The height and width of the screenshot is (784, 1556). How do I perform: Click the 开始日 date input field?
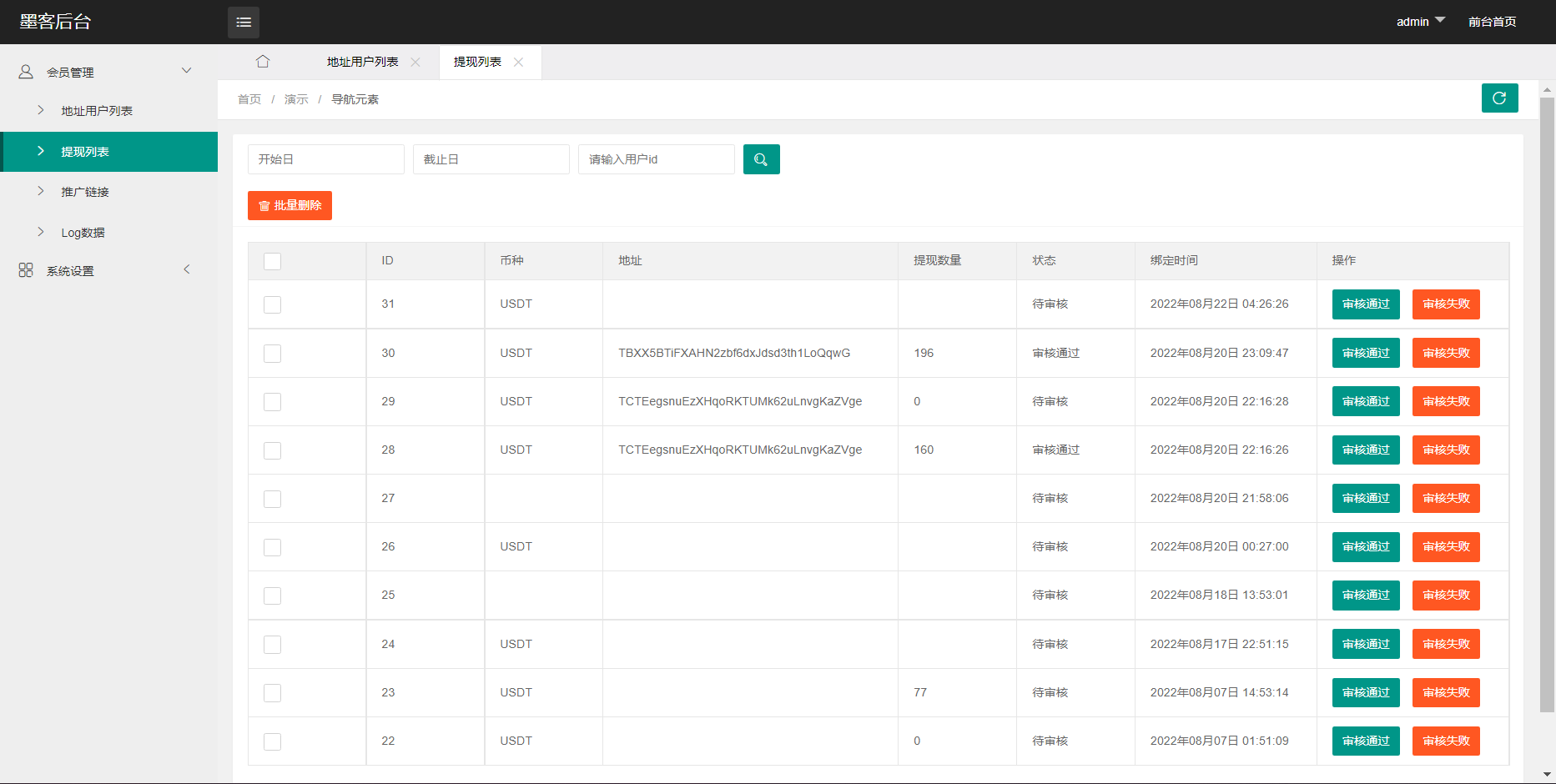pyautogui.click(x=326, y=159)
